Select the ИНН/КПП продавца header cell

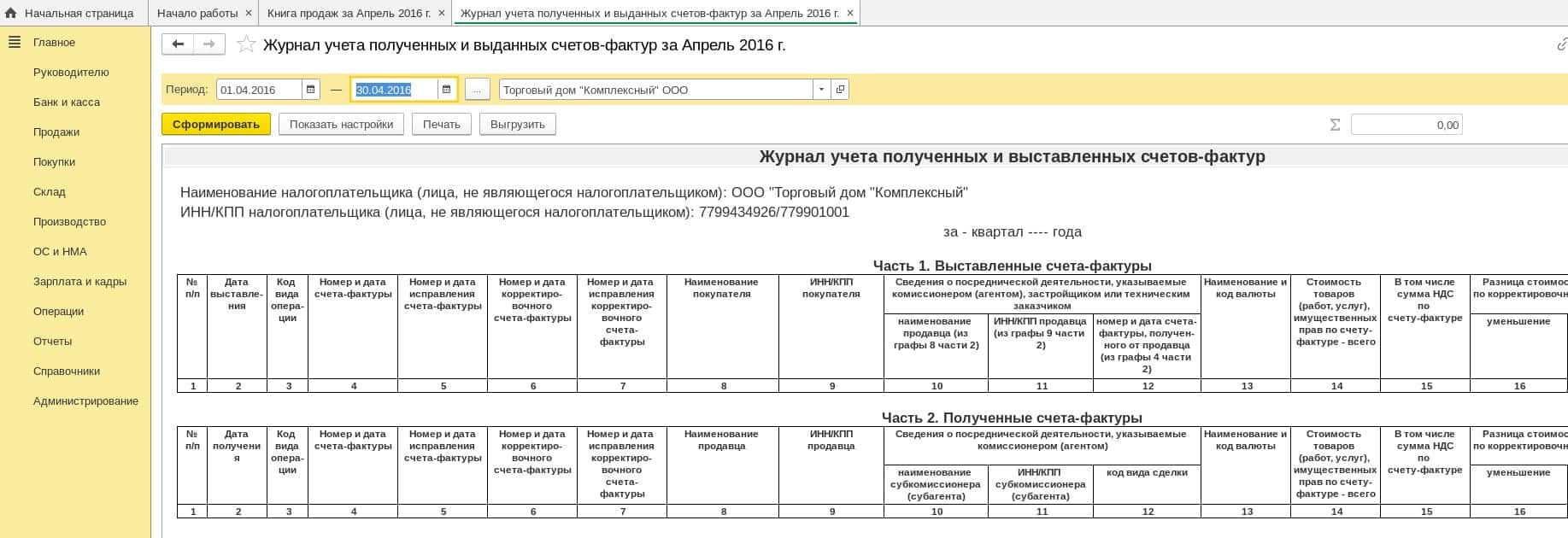click(x=831, y=465)
